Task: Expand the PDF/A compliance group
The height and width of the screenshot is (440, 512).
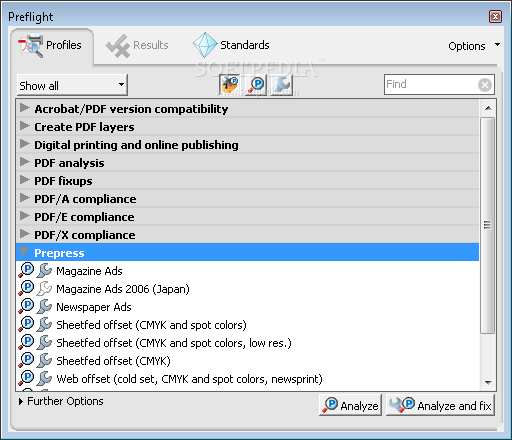Action: (24, 198)
